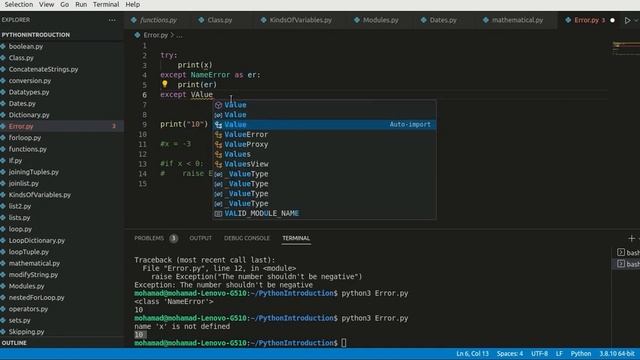Screen dimensions: 640x360
Task: Open the Terminal menu
Action: (106, 4)
